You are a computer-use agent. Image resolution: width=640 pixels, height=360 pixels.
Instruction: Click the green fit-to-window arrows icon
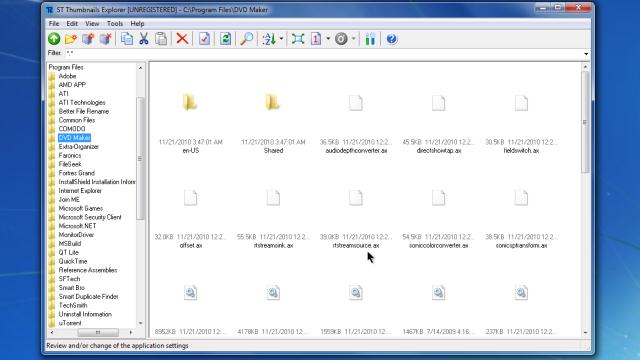[298, 39]
